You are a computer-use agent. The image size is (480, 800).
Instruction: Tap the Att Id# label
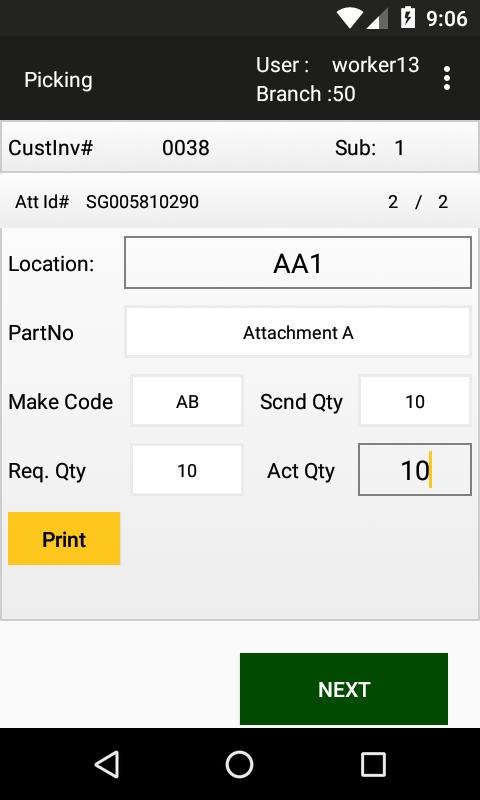[x=42, y=202]
